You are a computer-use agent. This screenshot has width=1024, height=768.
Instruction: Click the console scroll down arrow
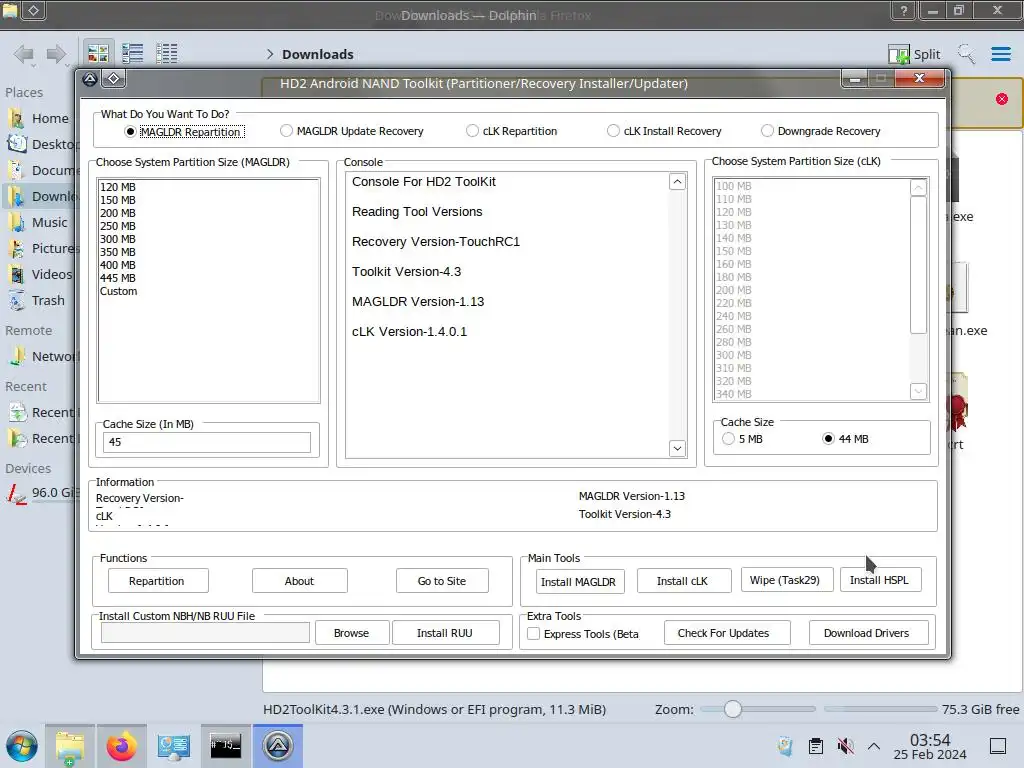pos(678,448)
